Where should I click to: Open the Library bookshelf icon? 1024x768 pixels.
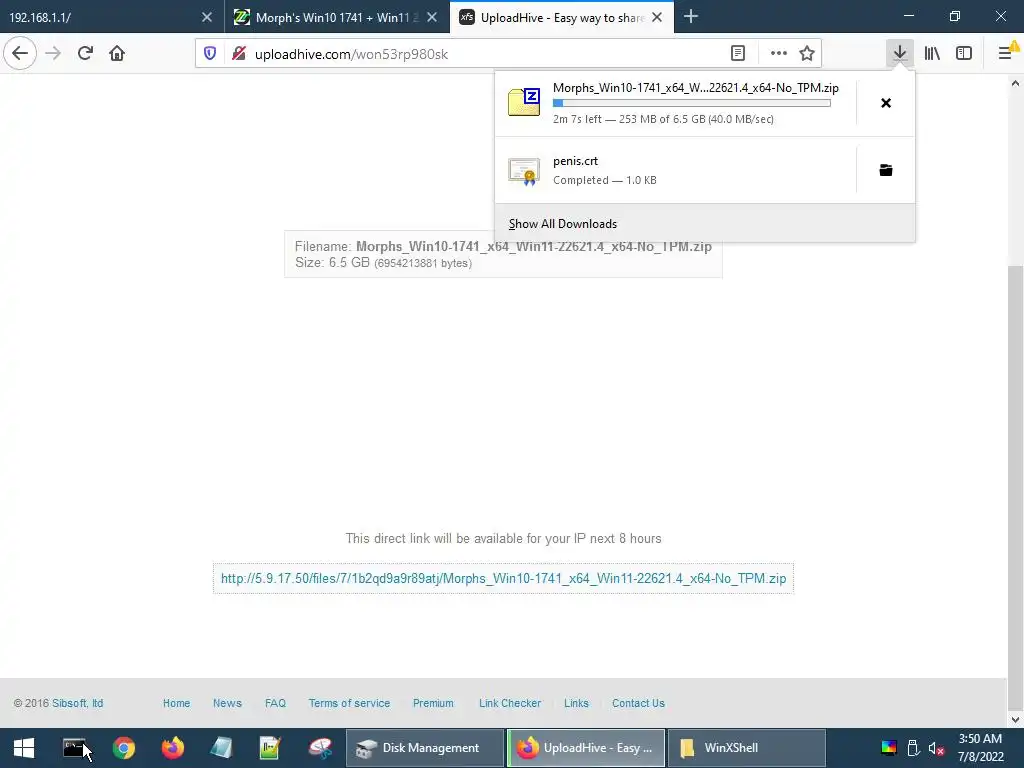click(x=932, y=54)
